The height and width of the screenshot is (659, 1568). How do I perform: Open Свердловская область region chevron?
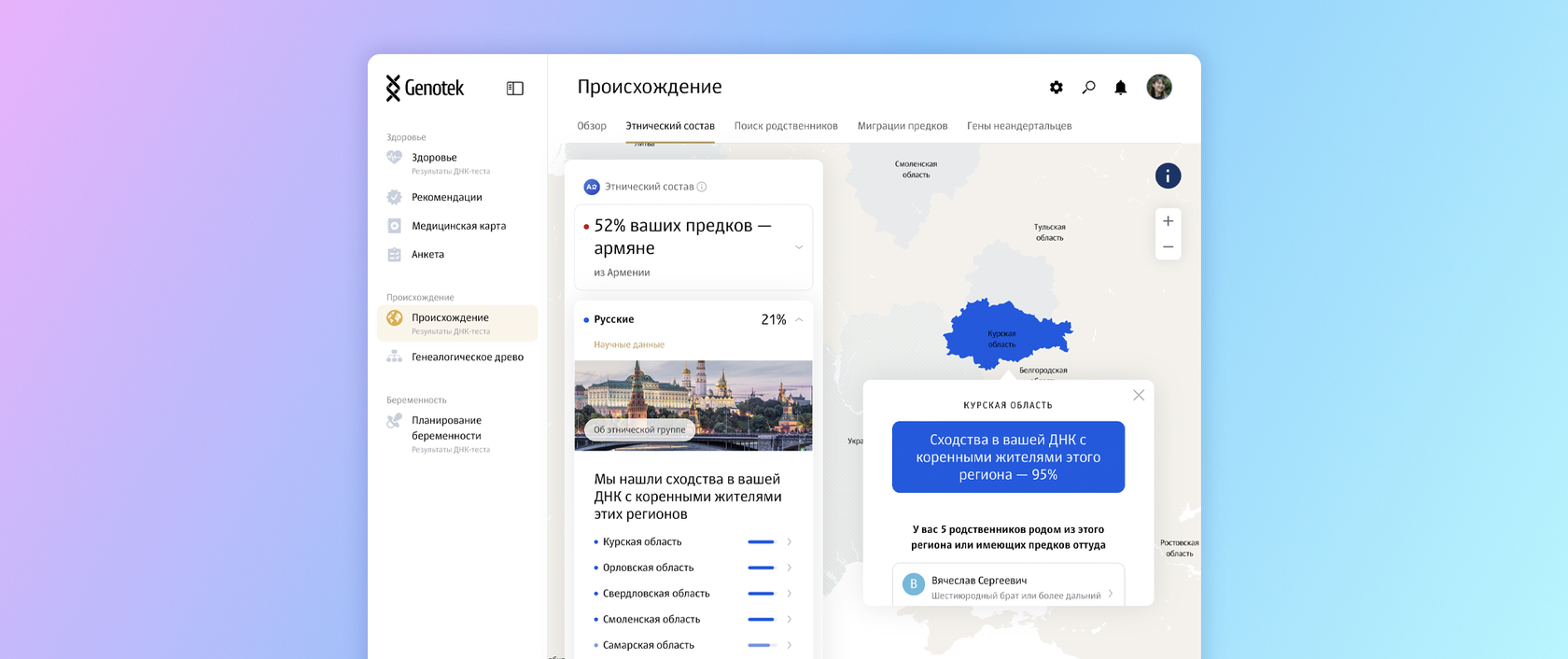[x=790, y=594]
